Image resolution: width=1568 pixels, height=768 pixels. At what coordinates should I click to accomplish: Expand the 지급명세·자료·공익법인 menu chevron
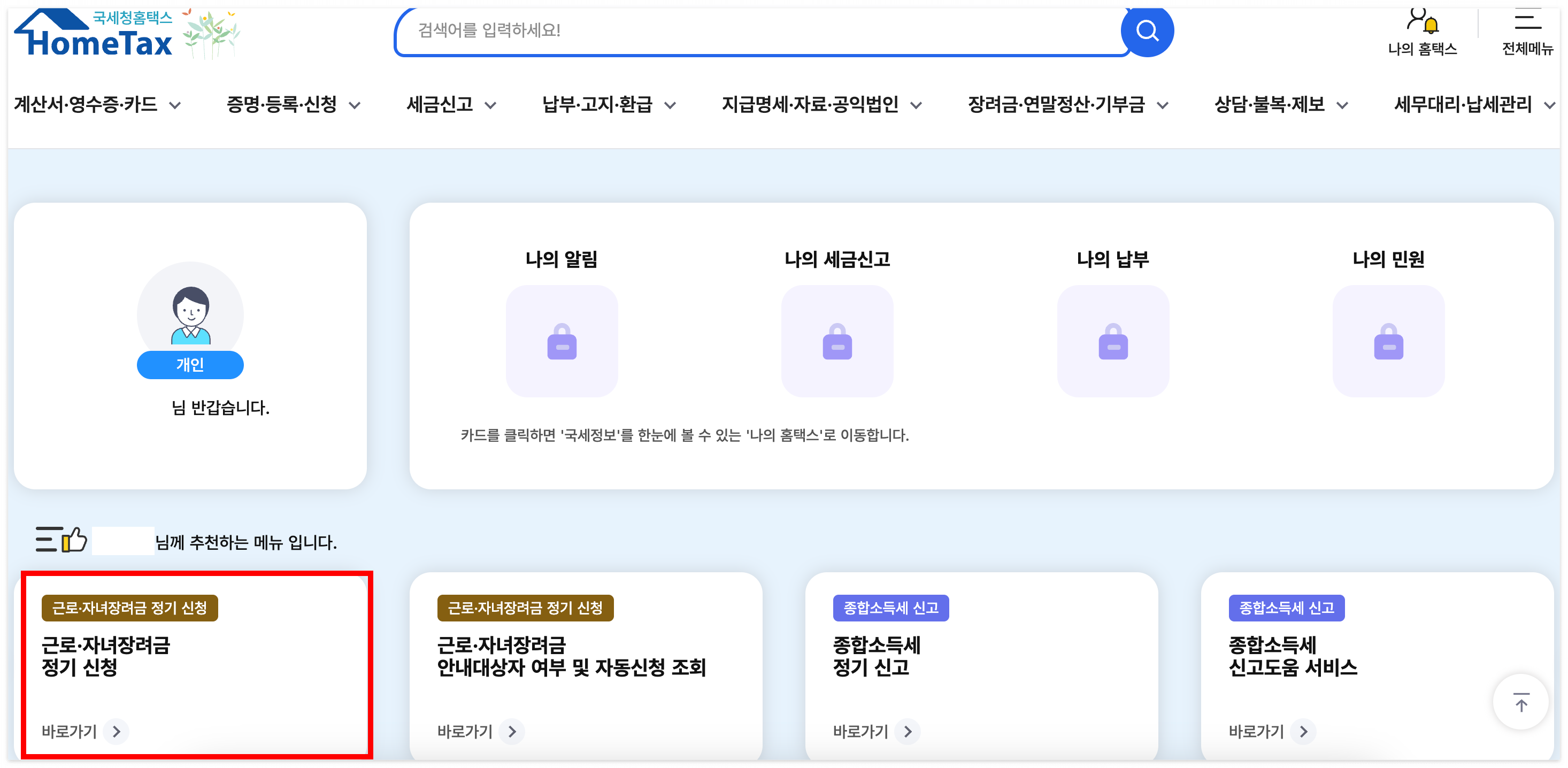(x=916, y=106)
